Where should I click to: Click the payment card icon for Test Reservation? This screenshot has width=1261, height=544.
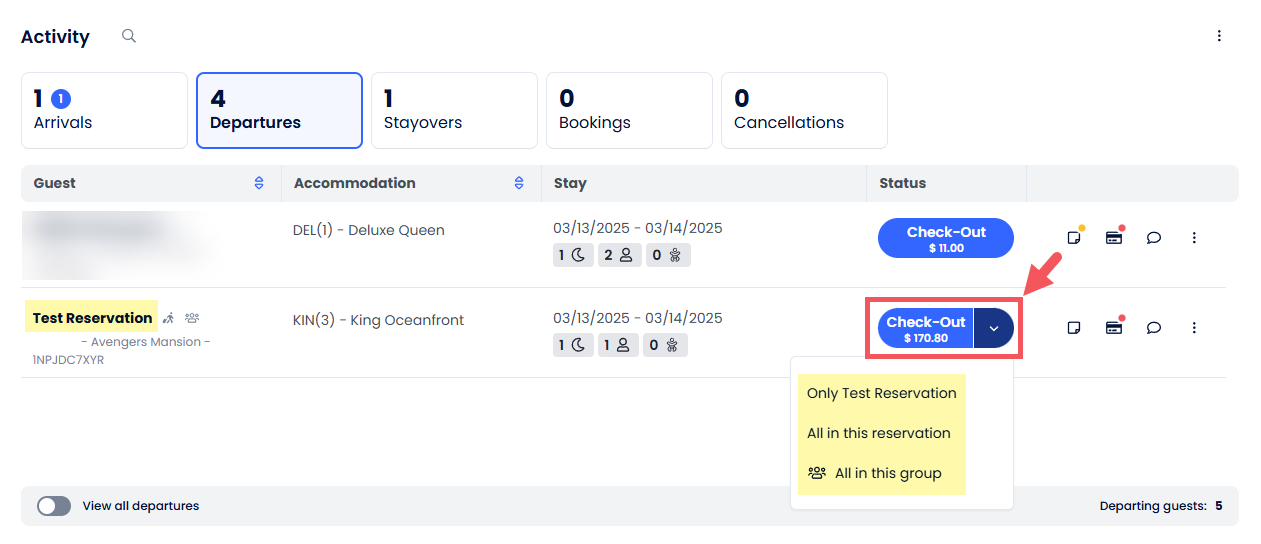[1113, 328]
